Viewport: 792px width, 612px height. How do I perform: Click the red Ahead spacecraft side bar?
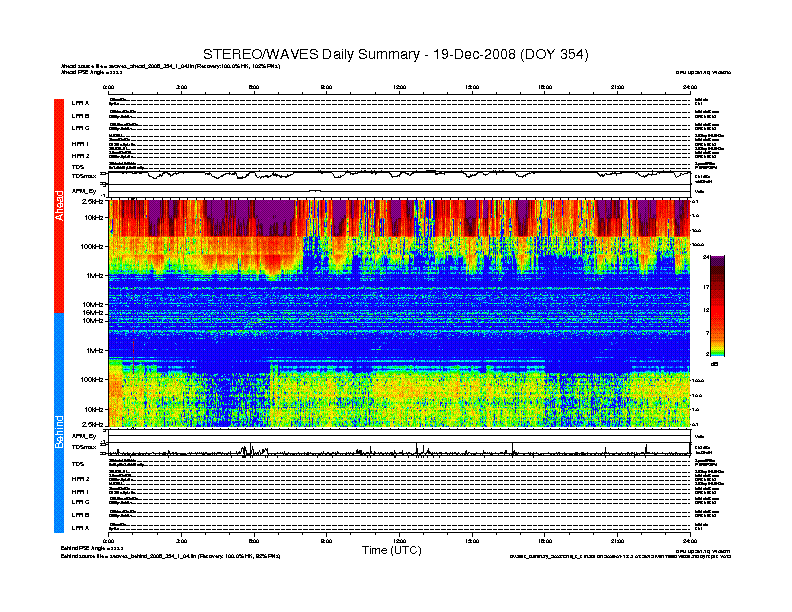click(59, 206)
